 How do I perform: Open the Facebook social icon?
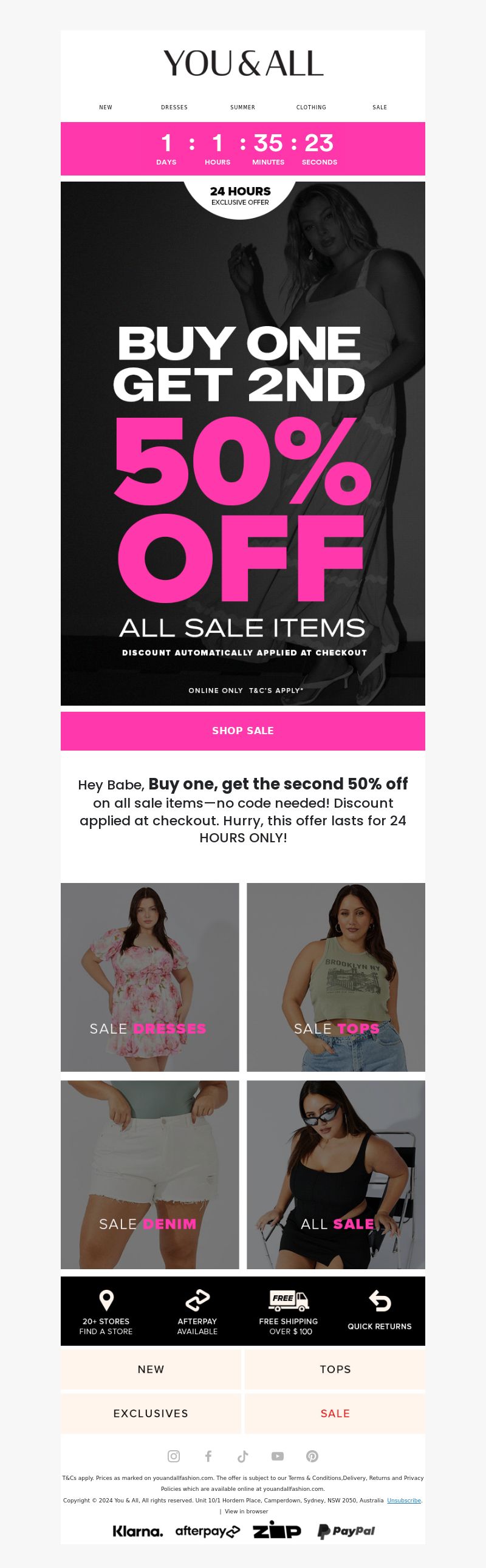click(x=208, y=1456)
